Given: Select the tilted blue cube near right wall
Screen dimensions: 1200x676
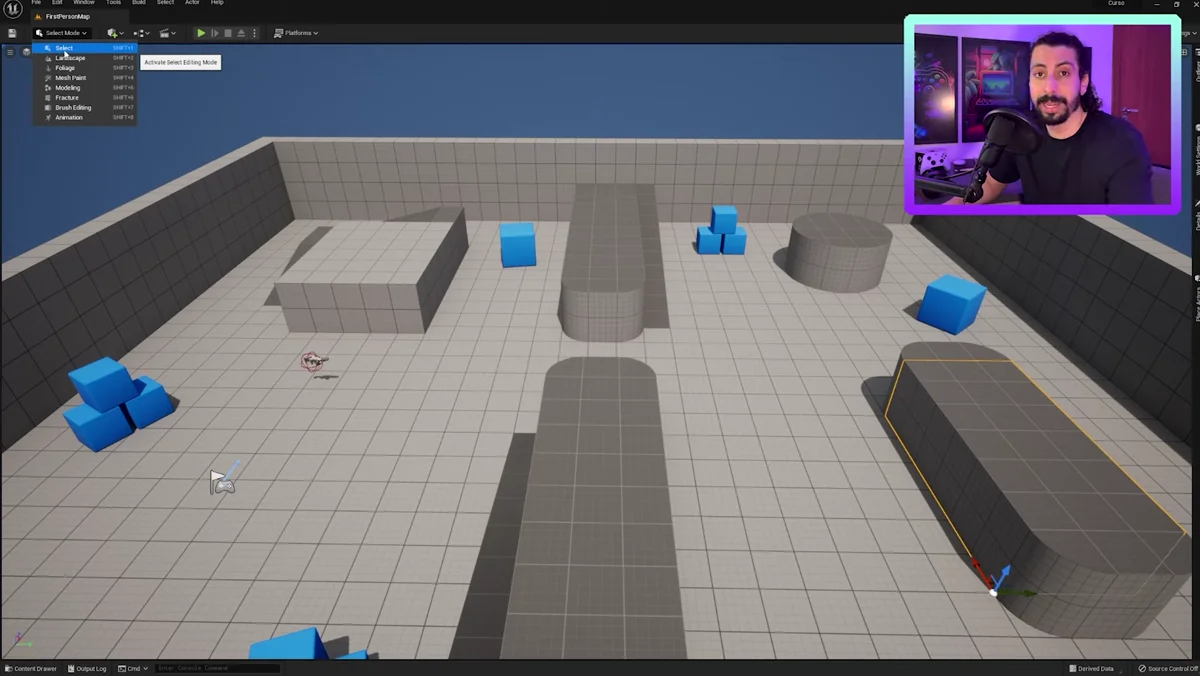Looking at the screenshot, I should point(952,303).
